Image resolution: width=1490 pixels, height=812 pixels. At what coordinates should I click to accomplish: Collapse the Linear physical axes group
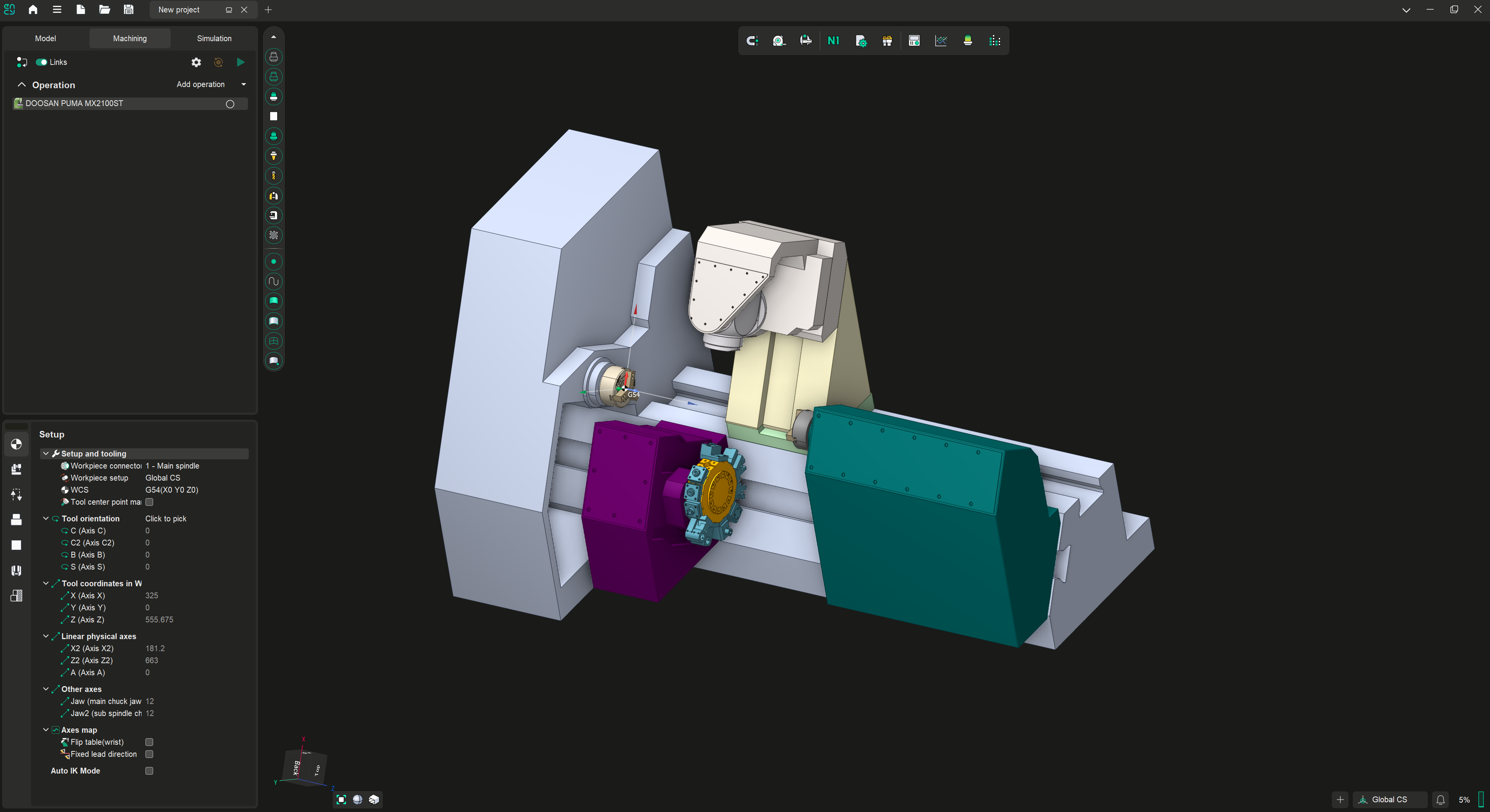46,636
